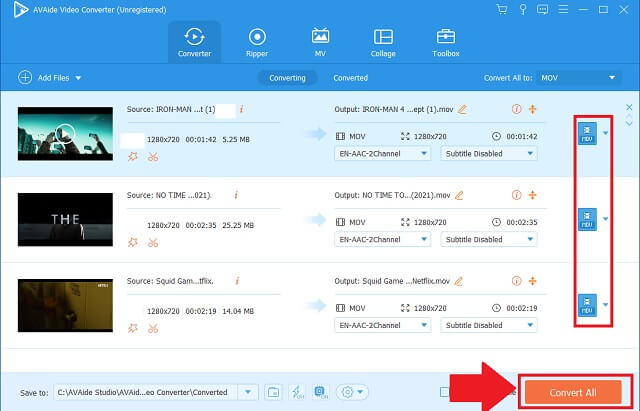The image size is (640, 411).
Task: Open the Toolbox tab
Action: tap(446, 42)
